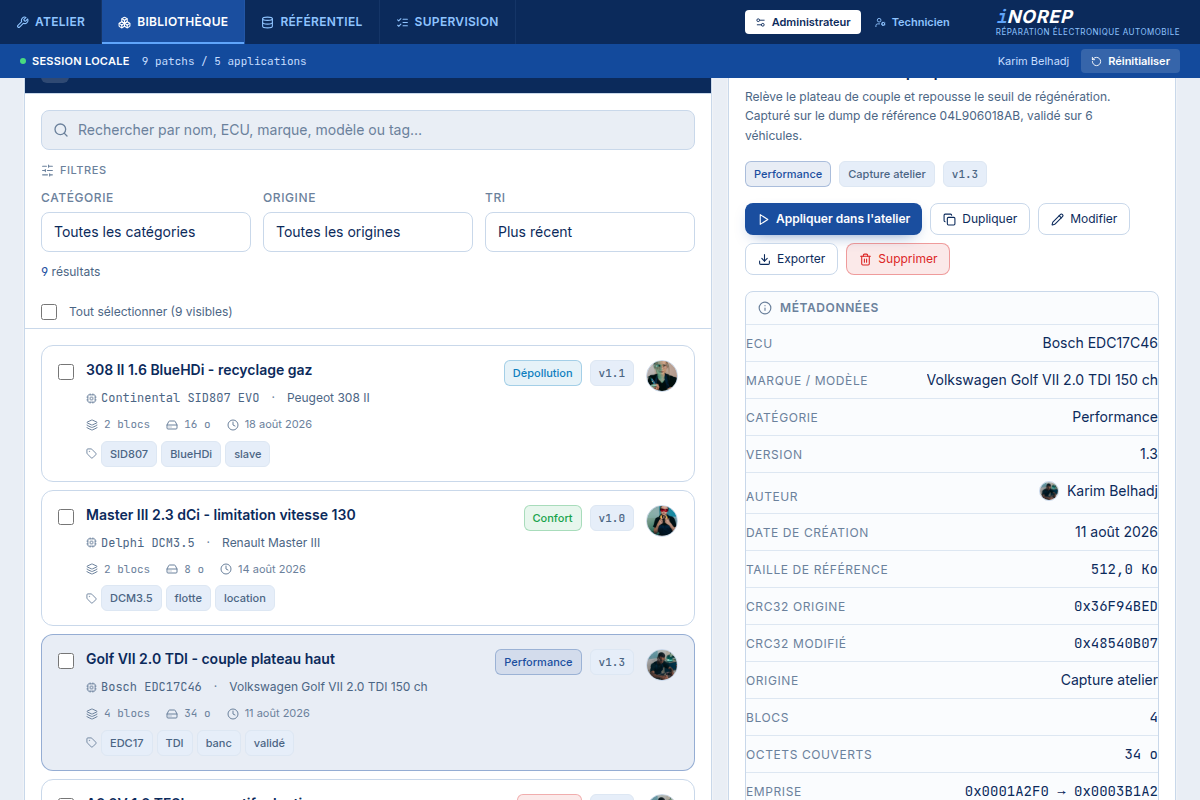Click the flotte tag
Screen dimensions: 1200x800
[188, 598]
